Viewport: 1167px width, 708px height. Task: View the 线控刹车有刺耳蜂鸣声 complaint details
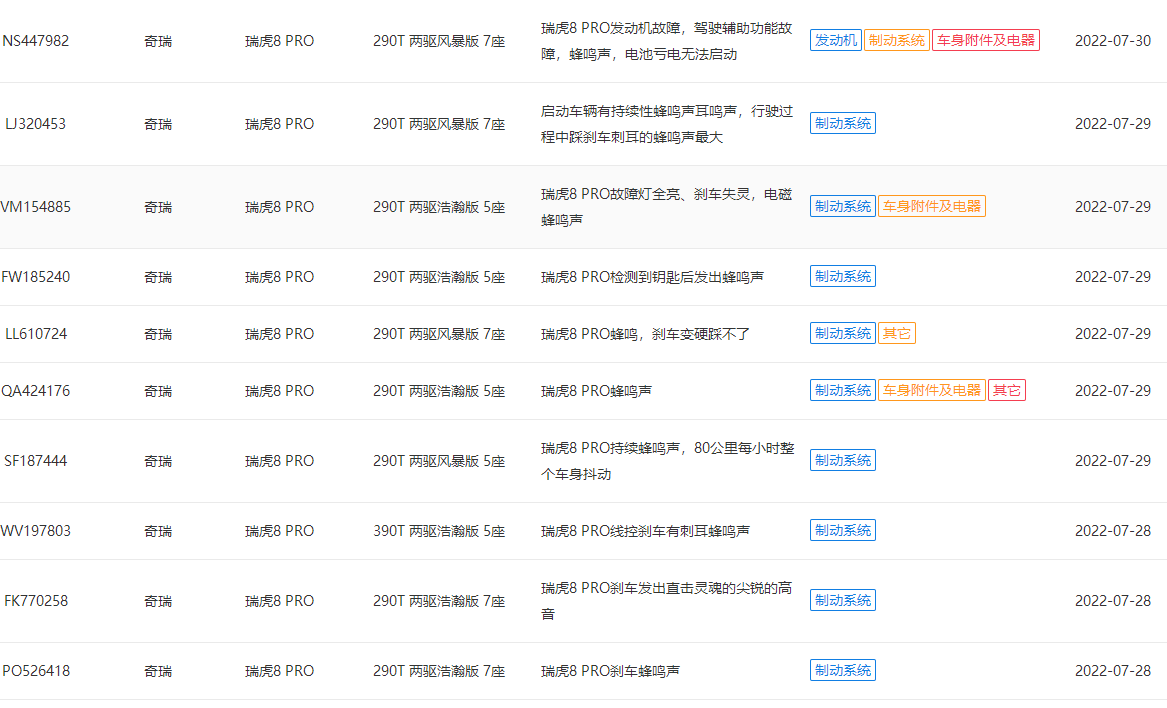point(645,531)
